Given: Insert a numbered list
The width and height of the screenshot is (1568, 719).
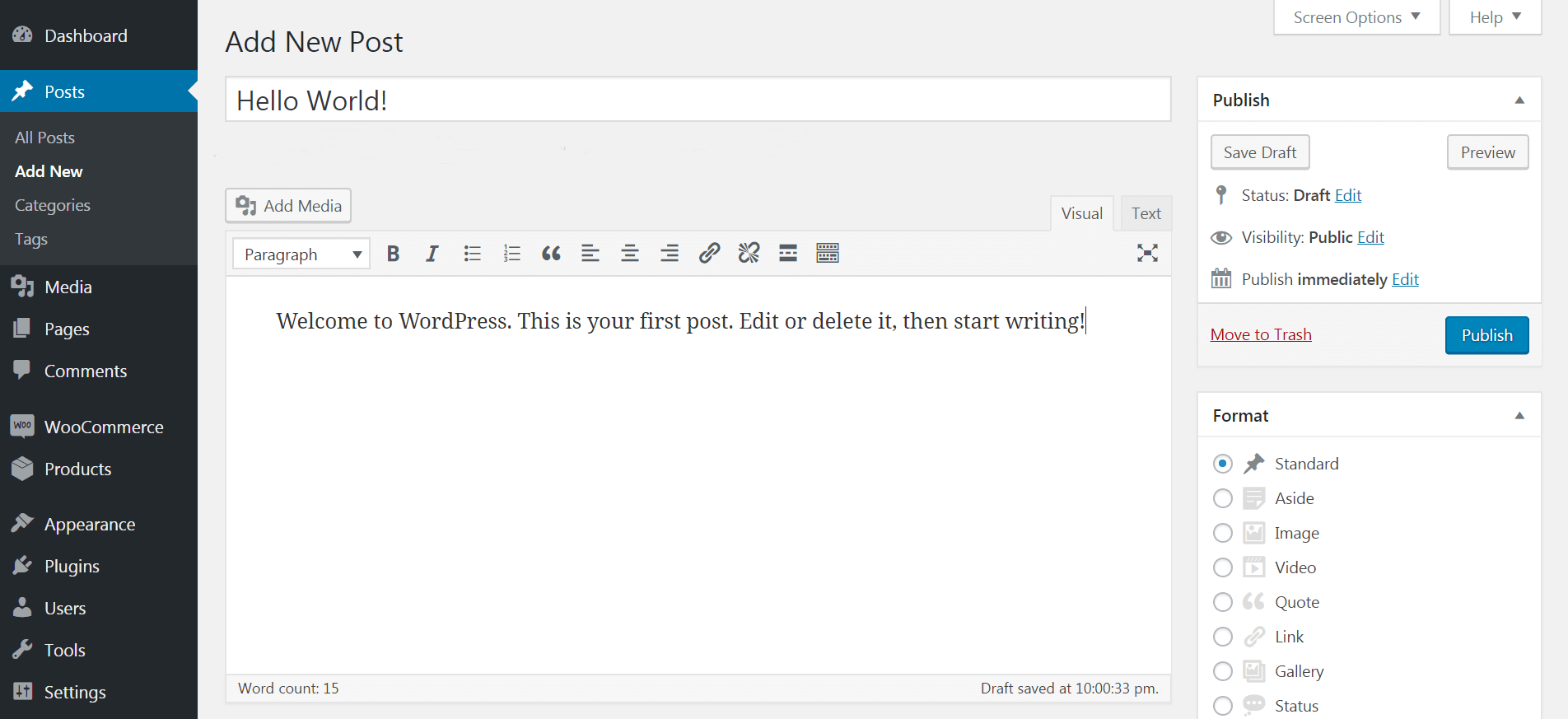Looking at the screenshot, I should point(511,254).
